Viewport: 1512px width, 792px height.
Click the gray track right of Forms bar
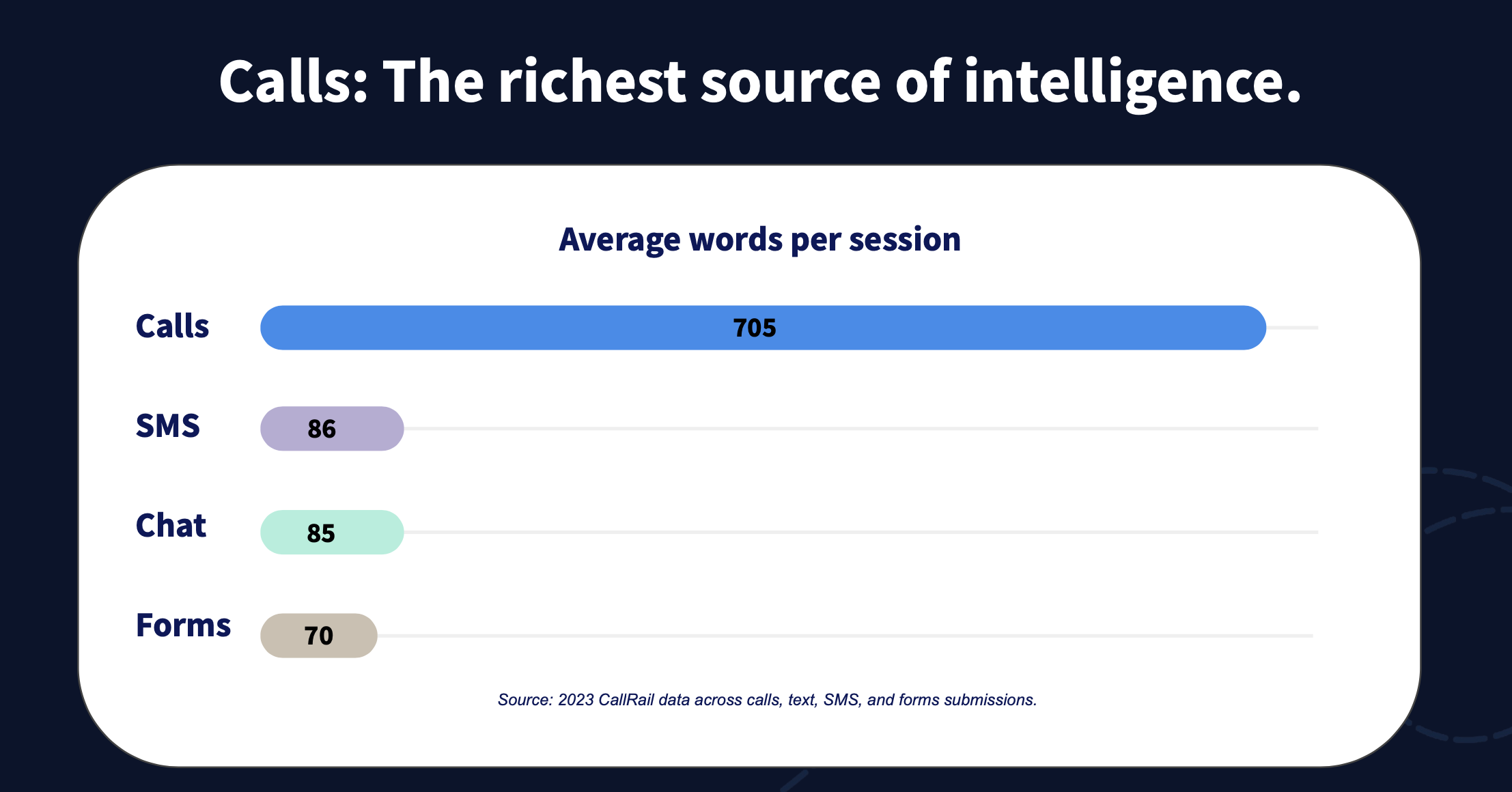click(x=845, y=636)
